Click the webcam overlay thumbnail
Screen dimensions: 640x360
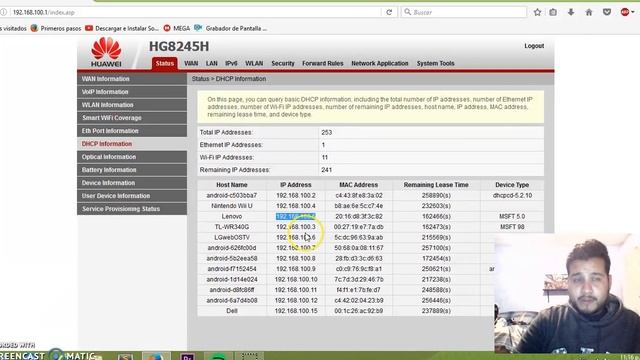click(x=567, y=293)
